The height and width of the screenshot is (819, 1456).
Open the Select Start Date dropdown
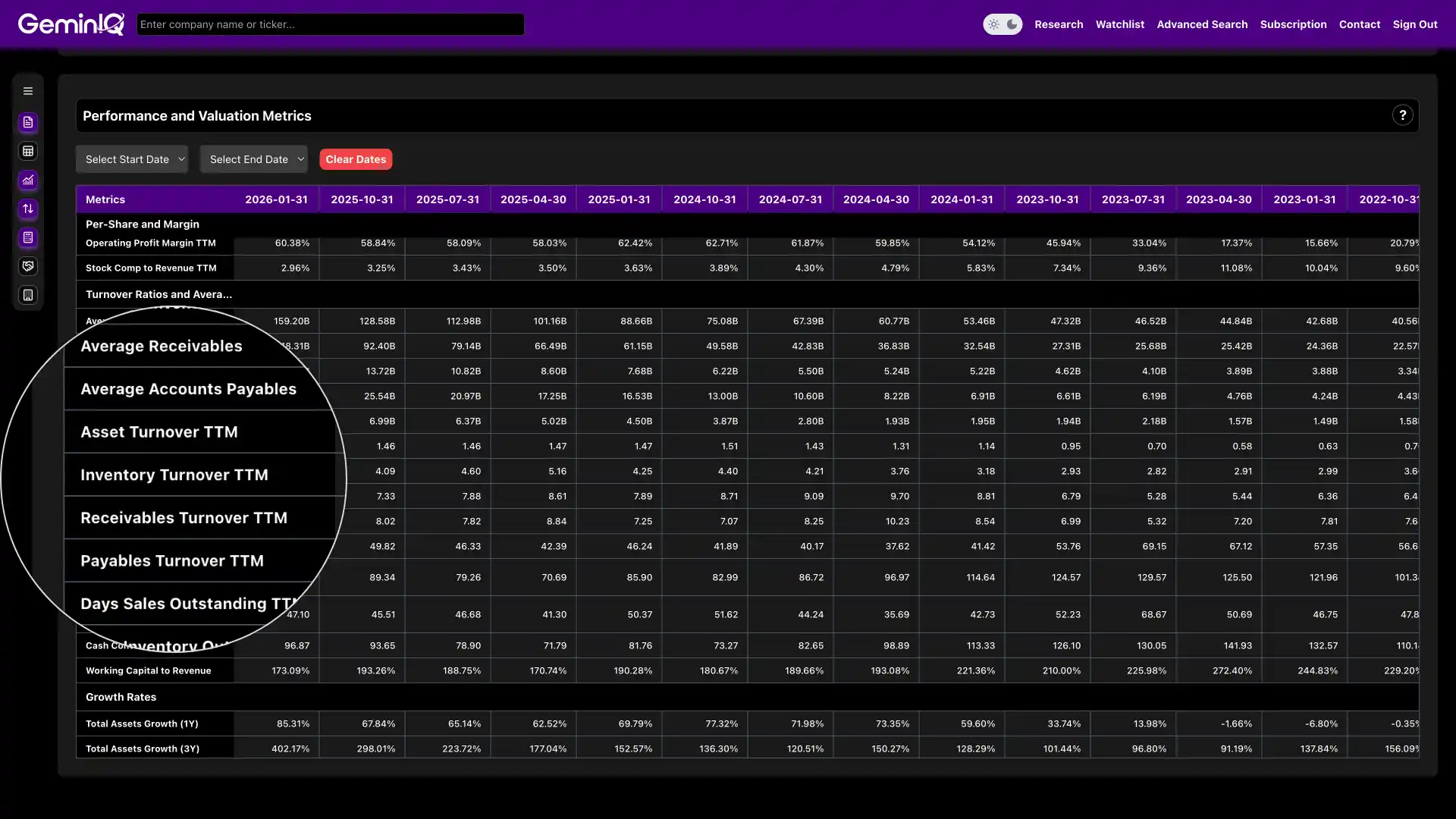click(132, 159)
